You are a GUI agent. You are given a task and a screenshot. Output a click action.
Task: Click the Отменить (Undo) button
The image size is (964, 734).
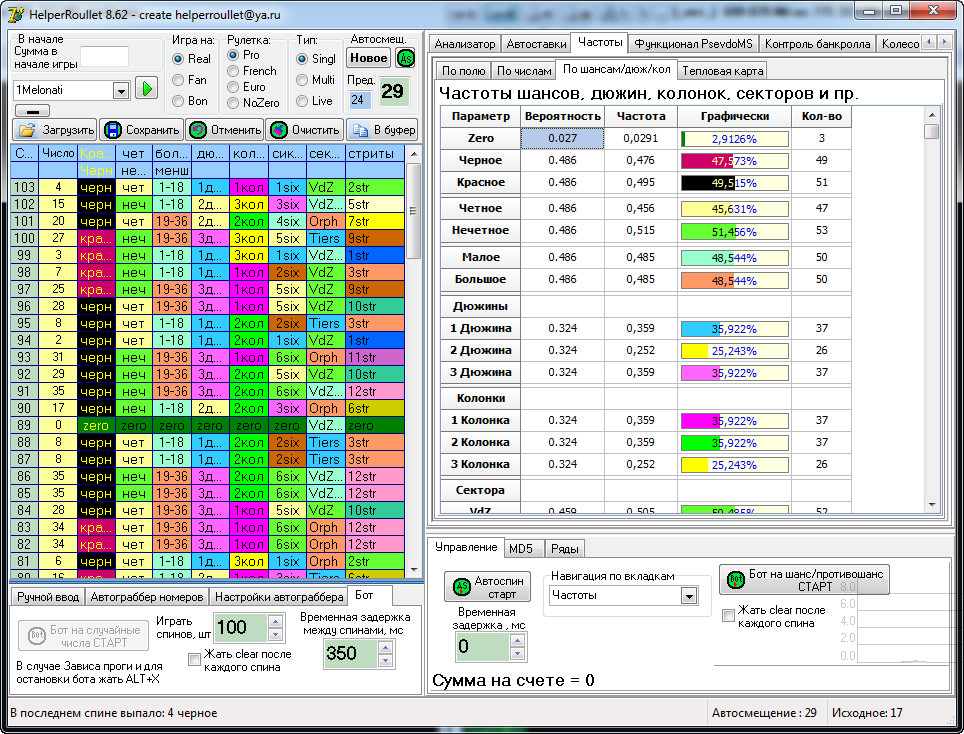(225, 130)
